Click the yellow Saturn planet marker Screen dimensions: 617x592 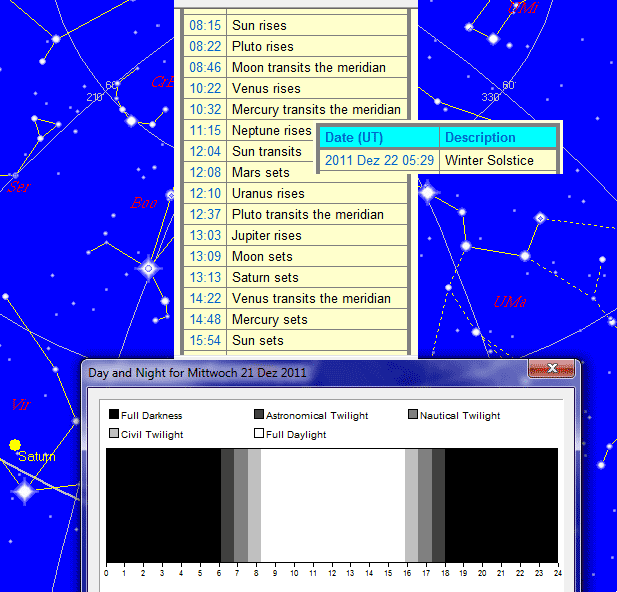point(15,444)
